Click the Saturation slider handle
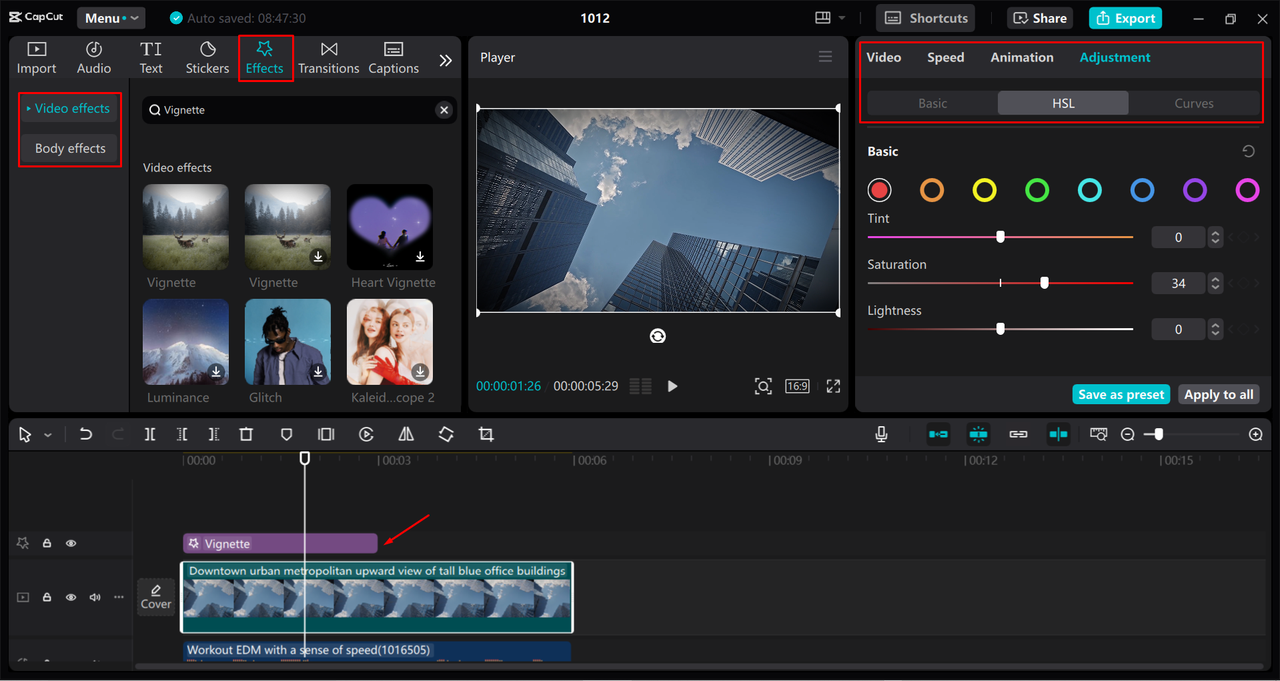 [x=1044, y=283]
